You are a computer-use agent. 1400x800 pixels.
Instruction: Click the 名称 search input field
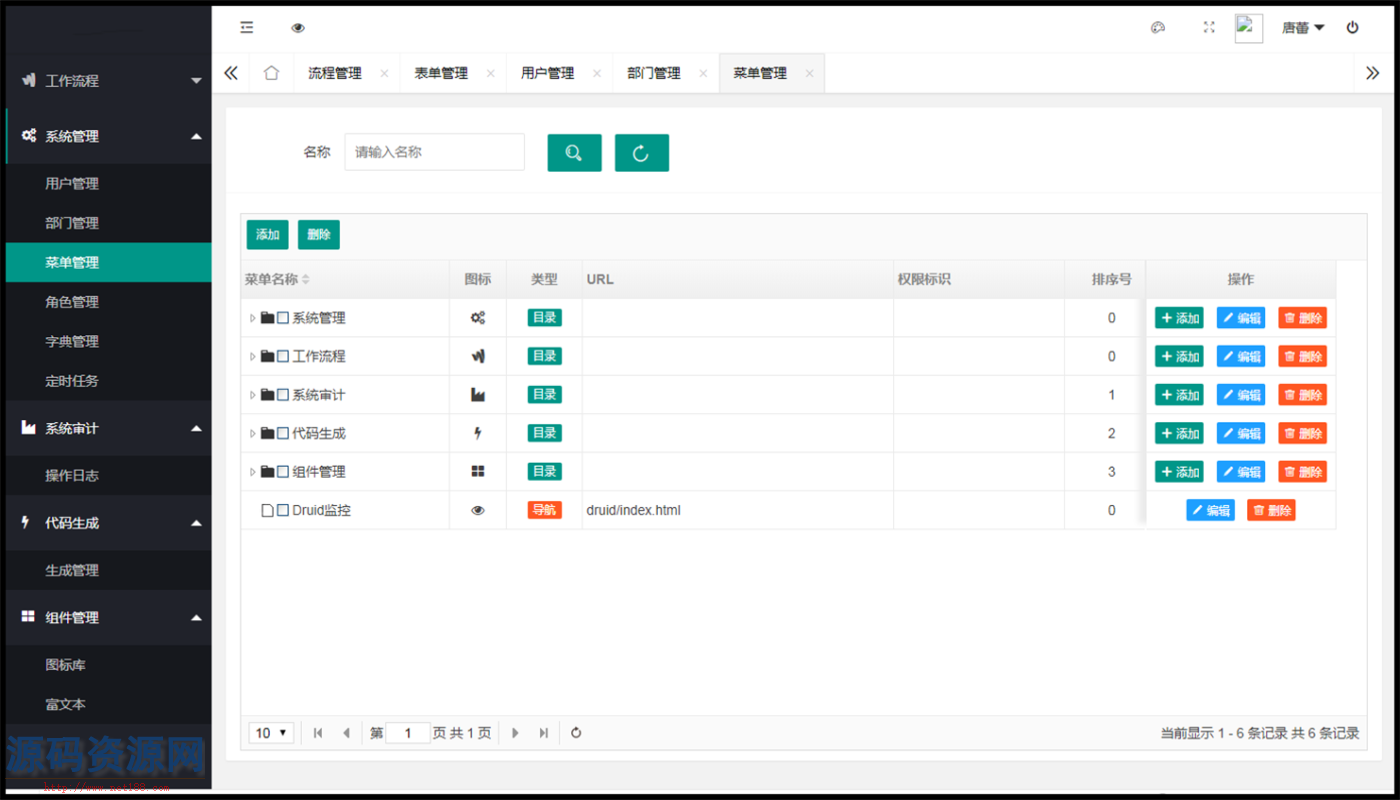[x=434, y=152]
